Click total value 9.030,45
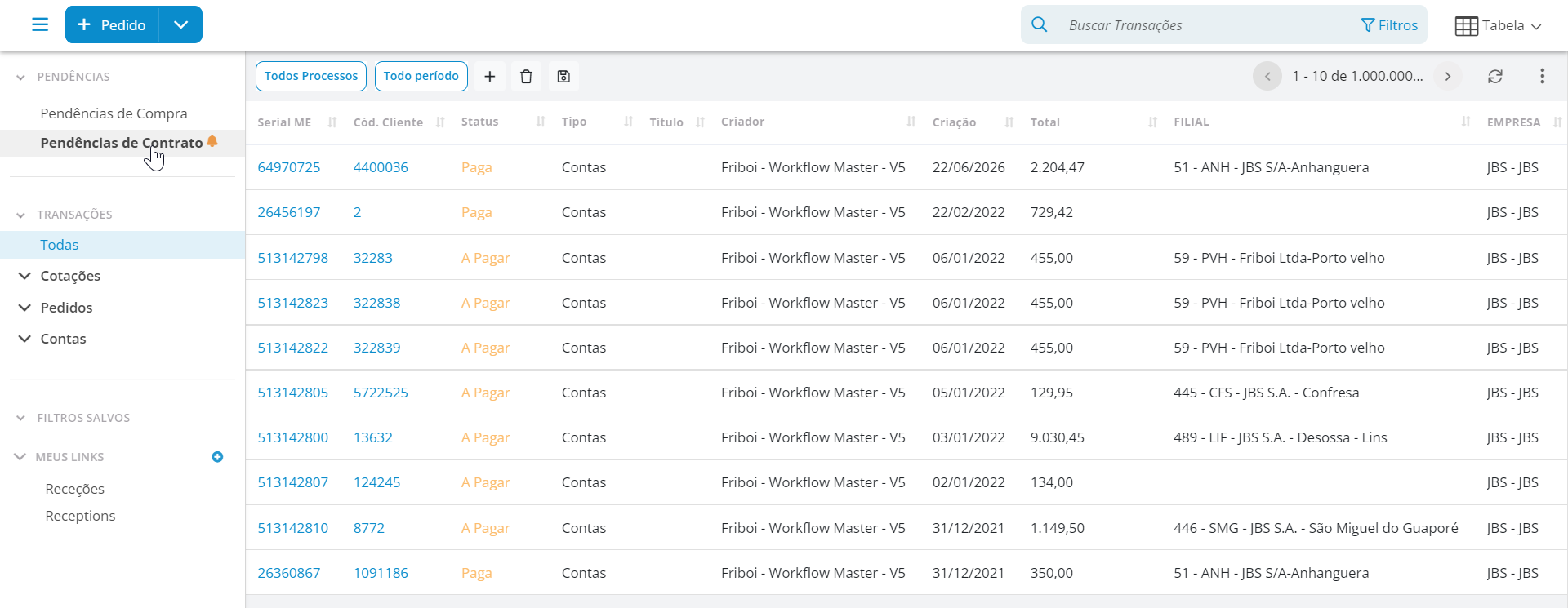 [x=1058, y=437]
